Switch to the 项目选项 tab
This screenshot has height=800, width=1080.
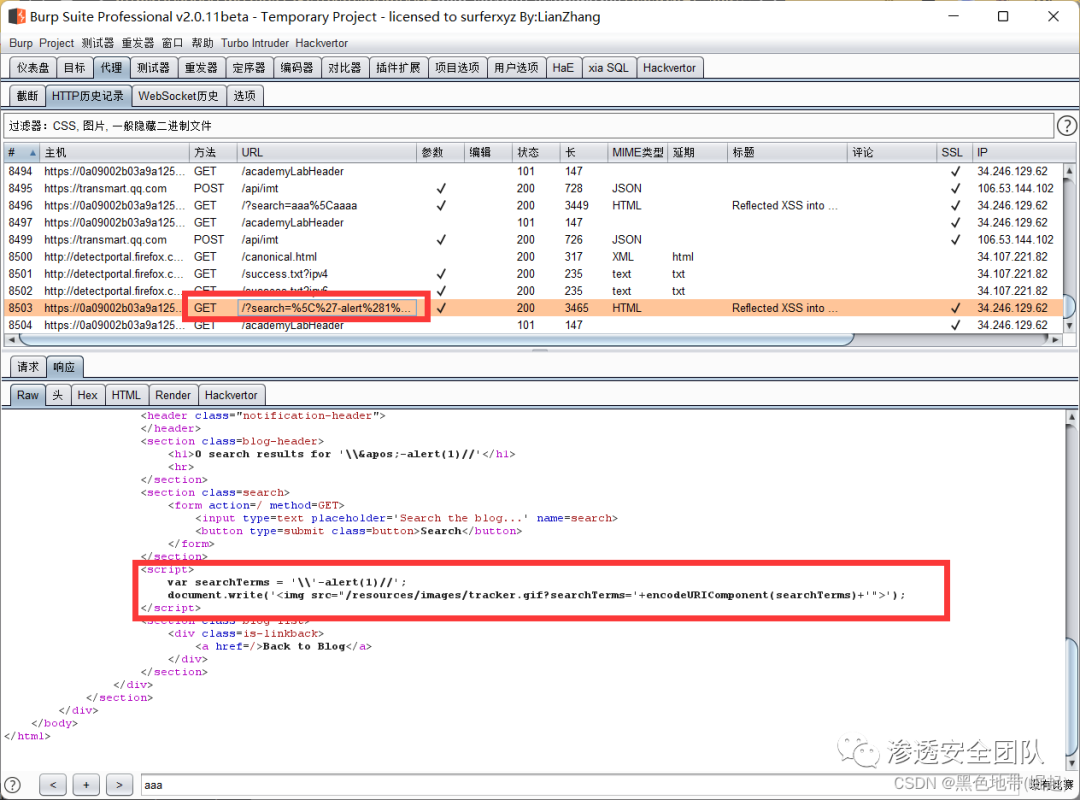457,68
